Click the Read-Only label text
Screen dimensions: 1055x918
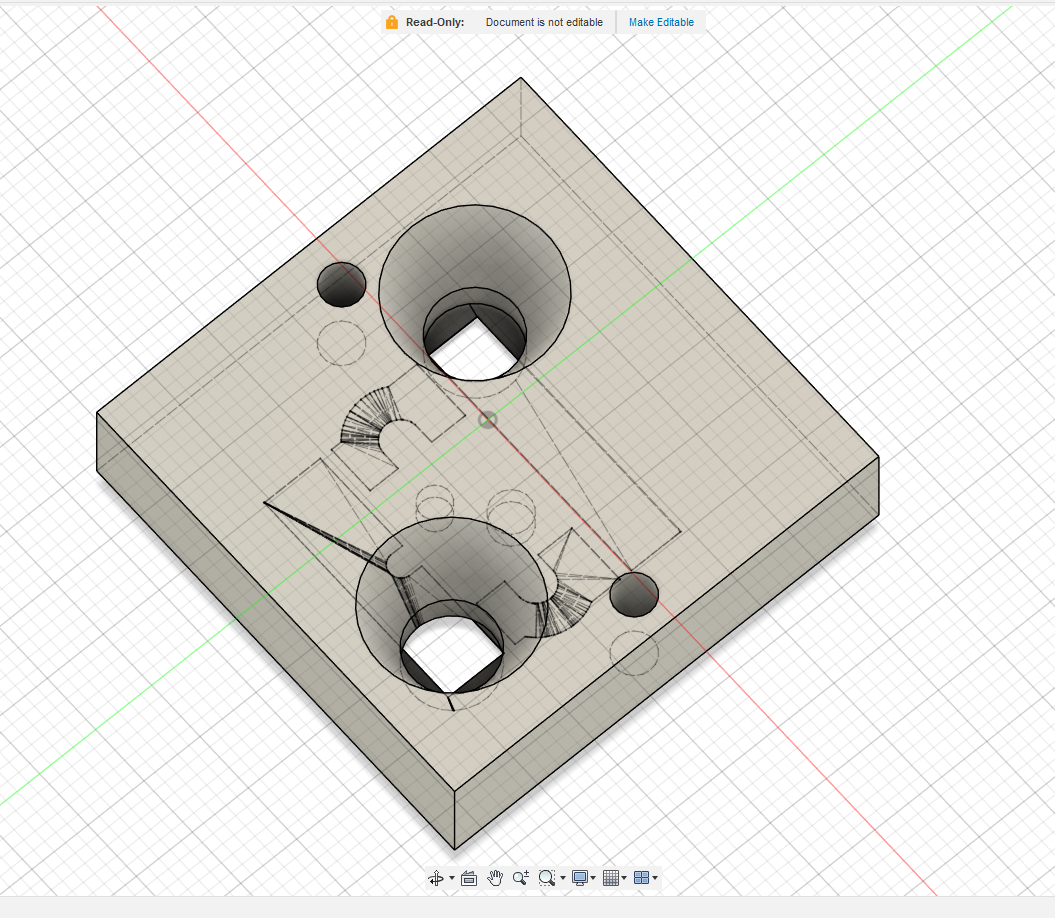tap(435, 22)
